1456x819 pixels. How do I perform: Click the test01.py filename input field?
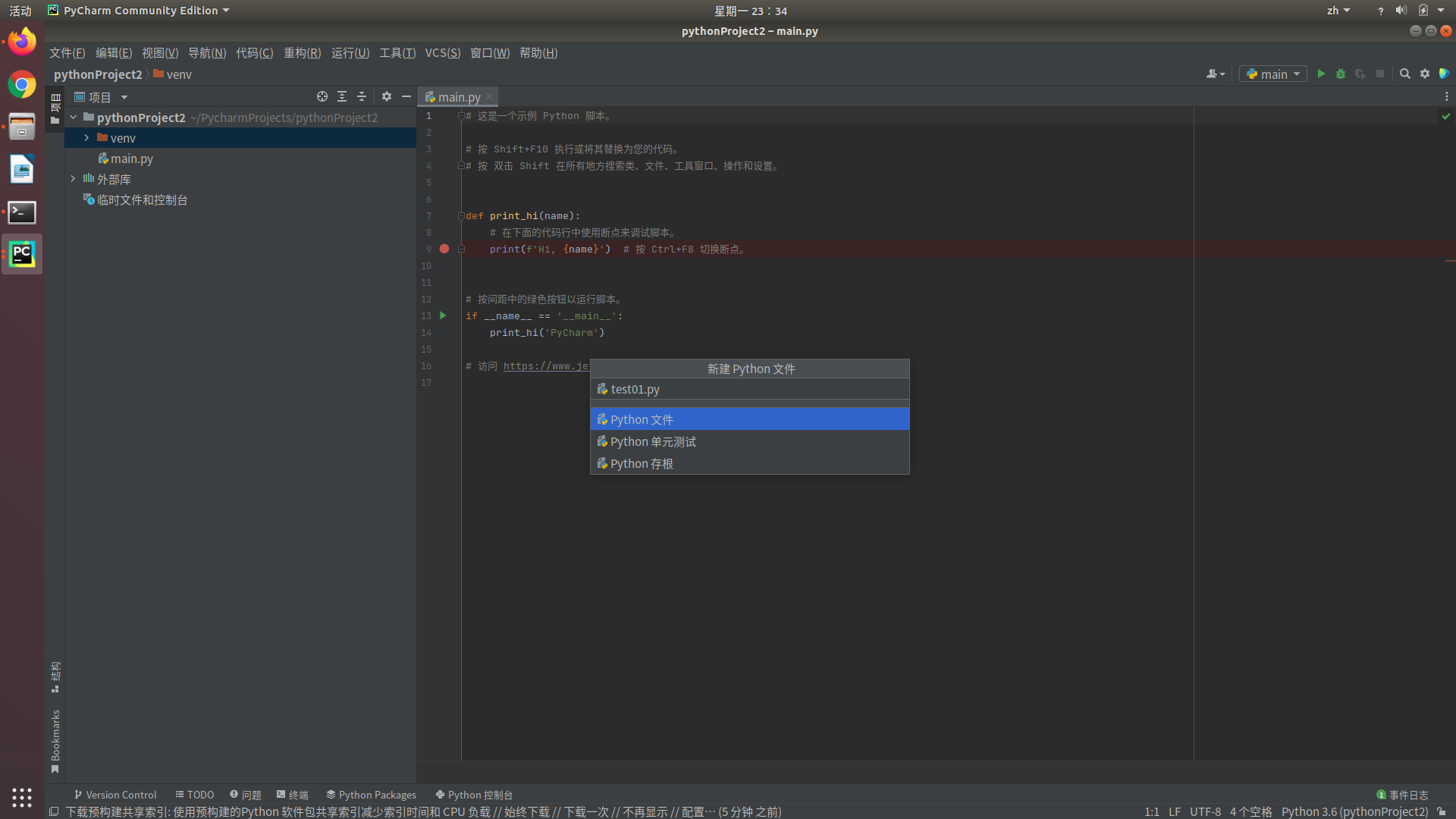tap(751, 389)
